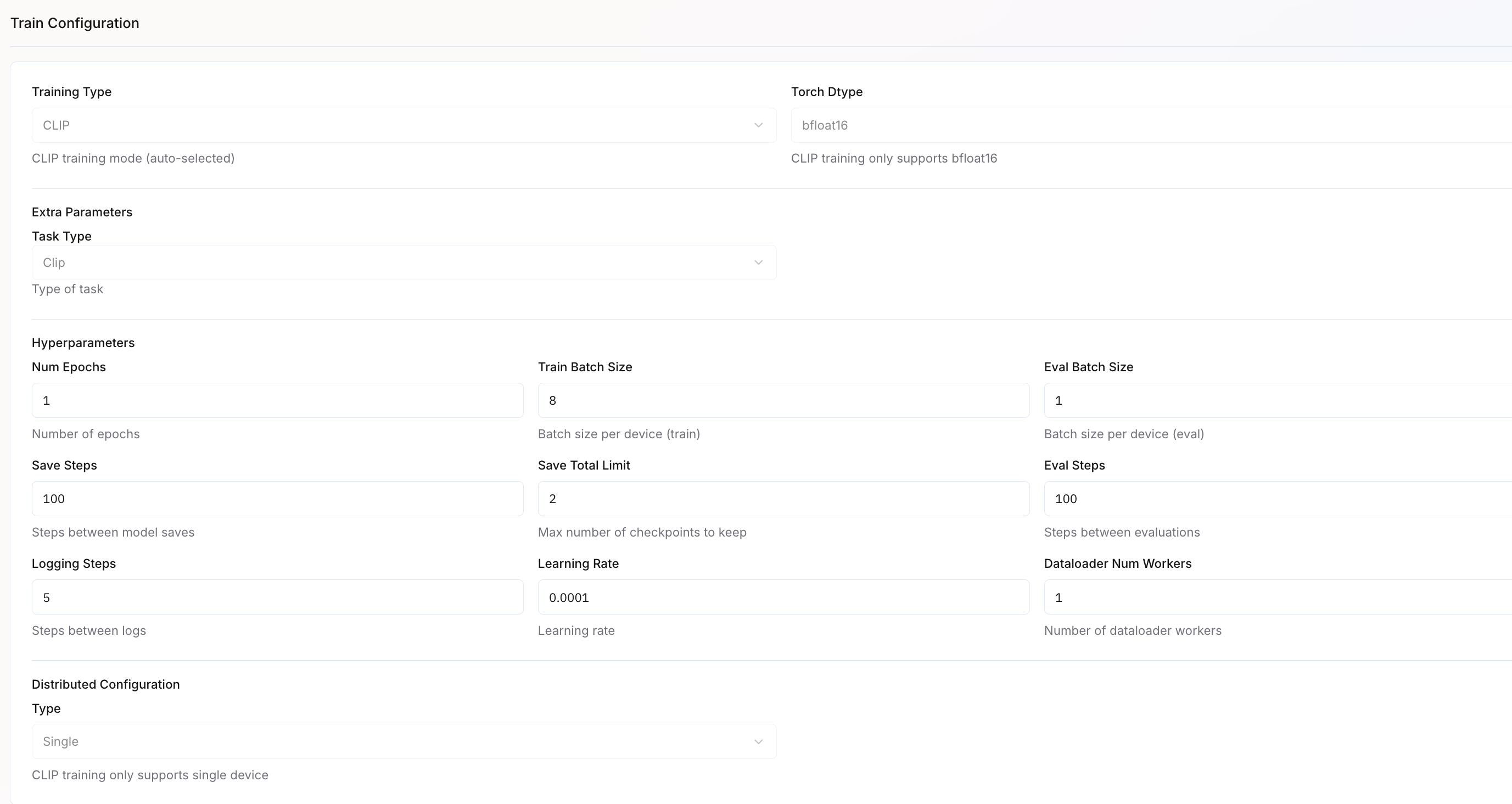Click the chevron arrow in Task Type
Screen dimensions: 1512x804
(758, 263)
